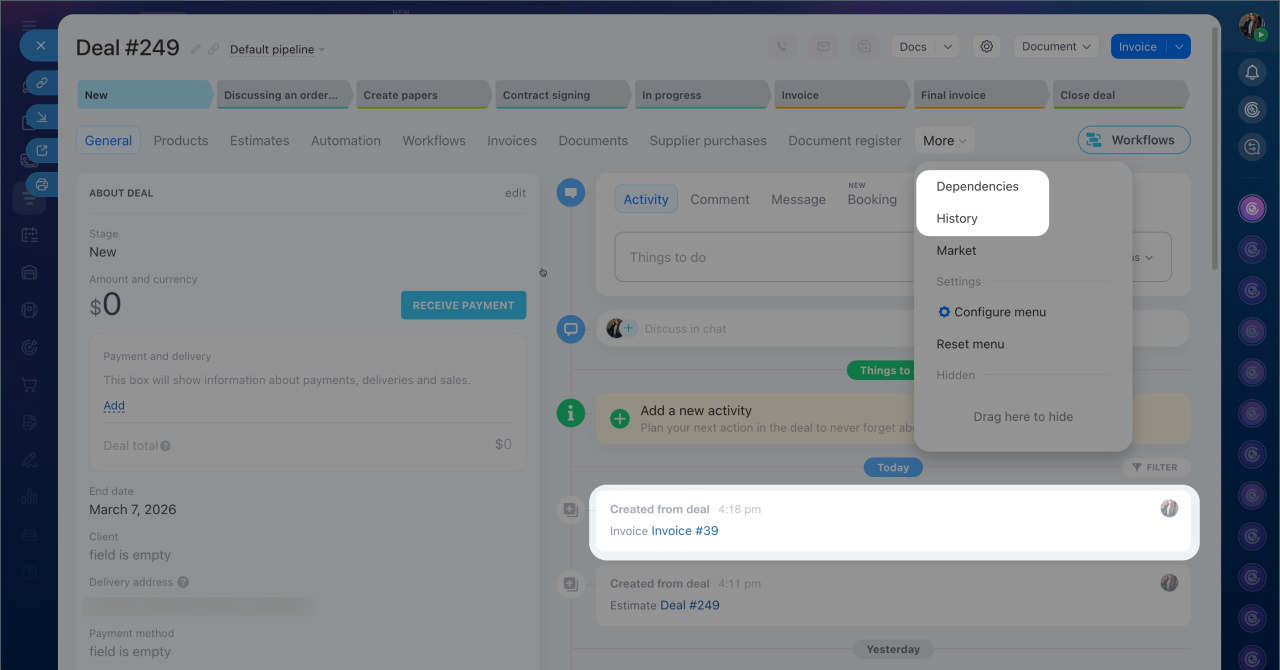This screenshot has height=670, width=1280.
Task: Open the Document dropdown button
Action: click(x=1056, y=47)
